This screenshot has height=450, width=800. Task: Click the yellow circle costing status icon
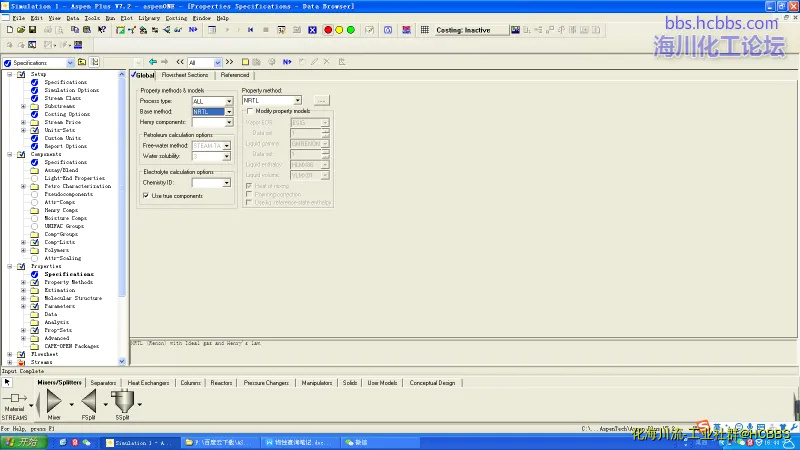tap(339, 30)
